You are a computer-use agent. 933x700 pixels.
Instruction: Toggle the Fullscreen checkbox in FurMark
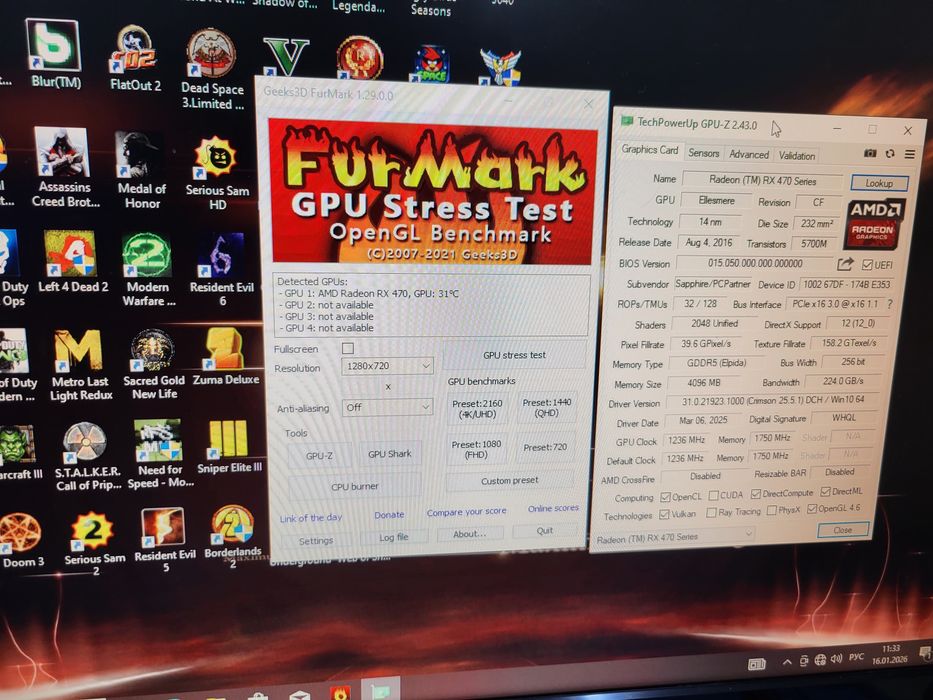coord(347,348)
